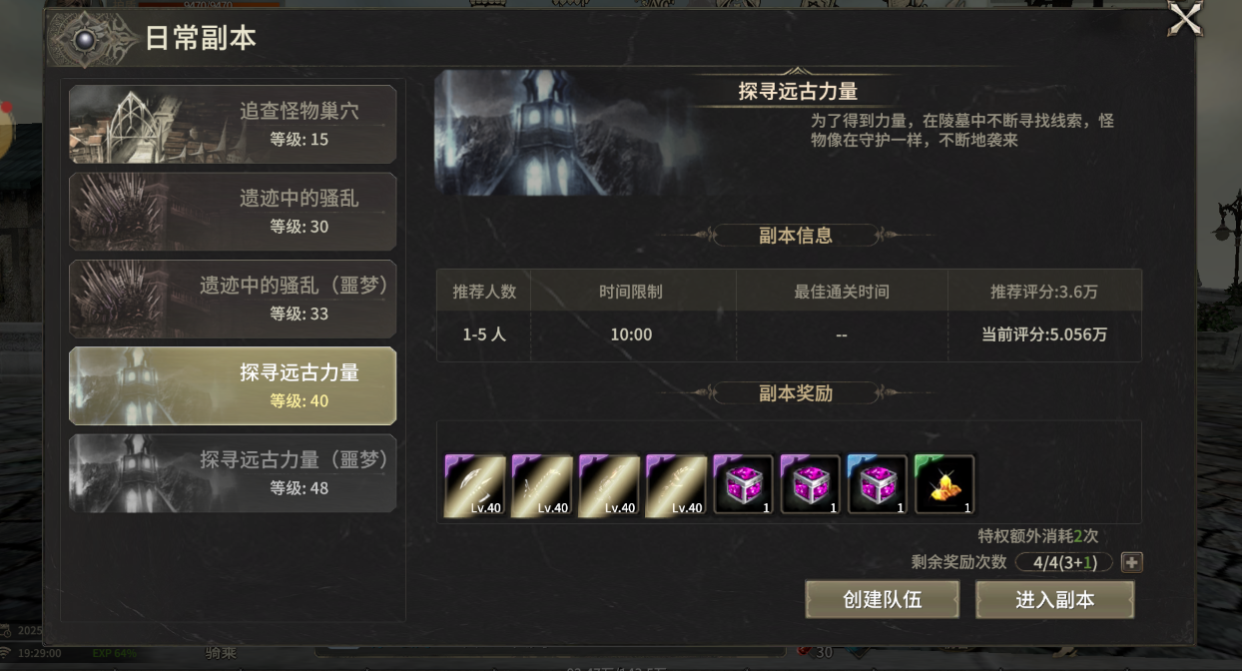The image size is (1242, 671).
Task: Click the dungeon preview banner image
Action: tap(566, 133)
